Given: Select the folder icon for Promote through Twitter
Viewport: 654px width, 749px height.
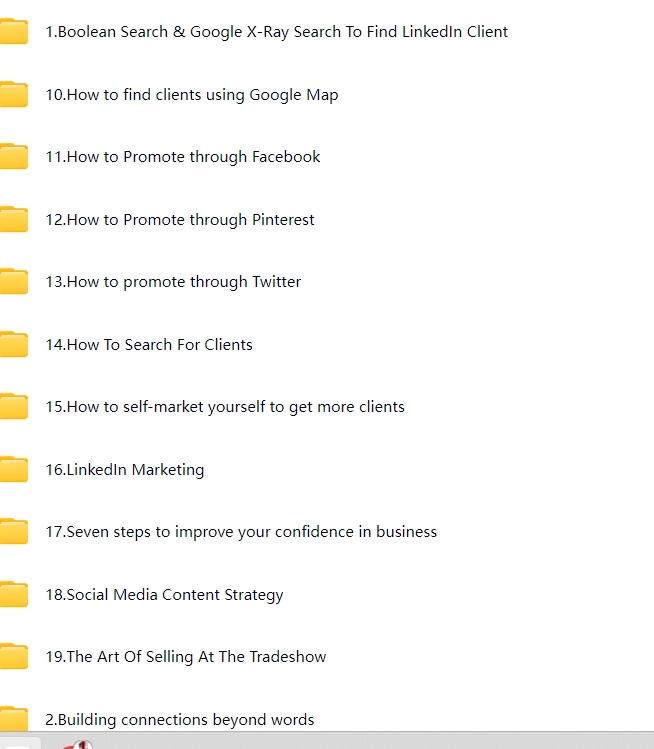Looking at the screenshot, I should pyautogui.click(x=13, y=282).
